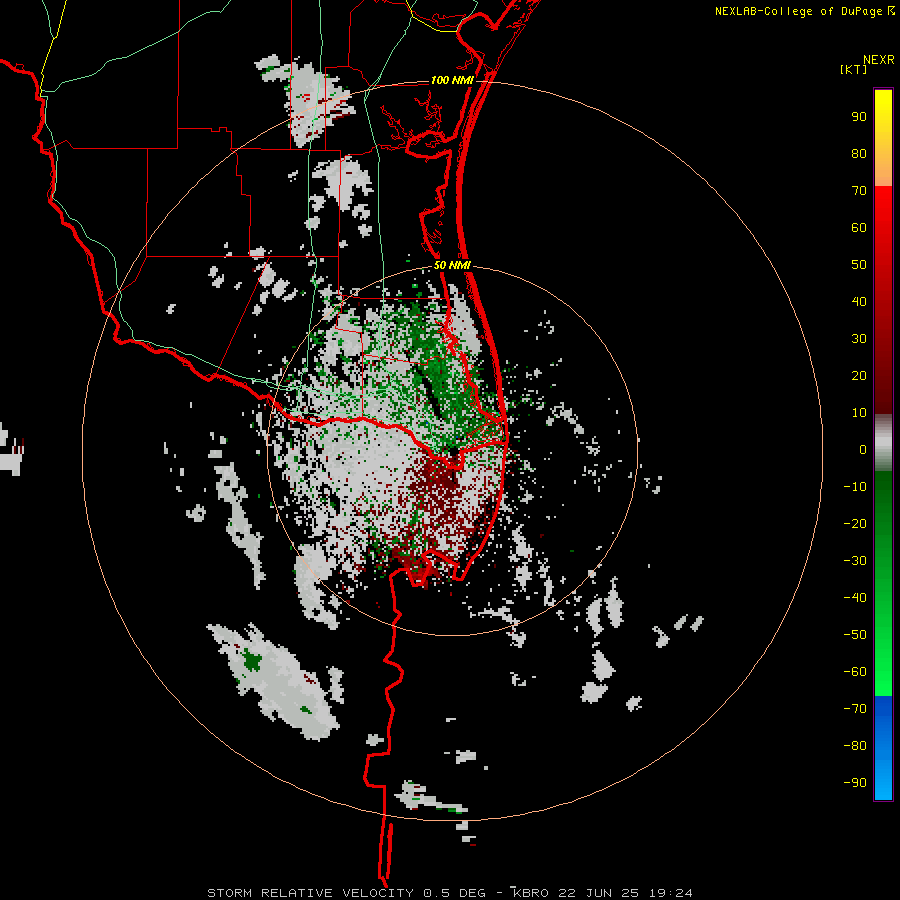900x900 pixels.
Task: Click the STORM RELATIVE VELOCITY caption text
Action: 311,893
